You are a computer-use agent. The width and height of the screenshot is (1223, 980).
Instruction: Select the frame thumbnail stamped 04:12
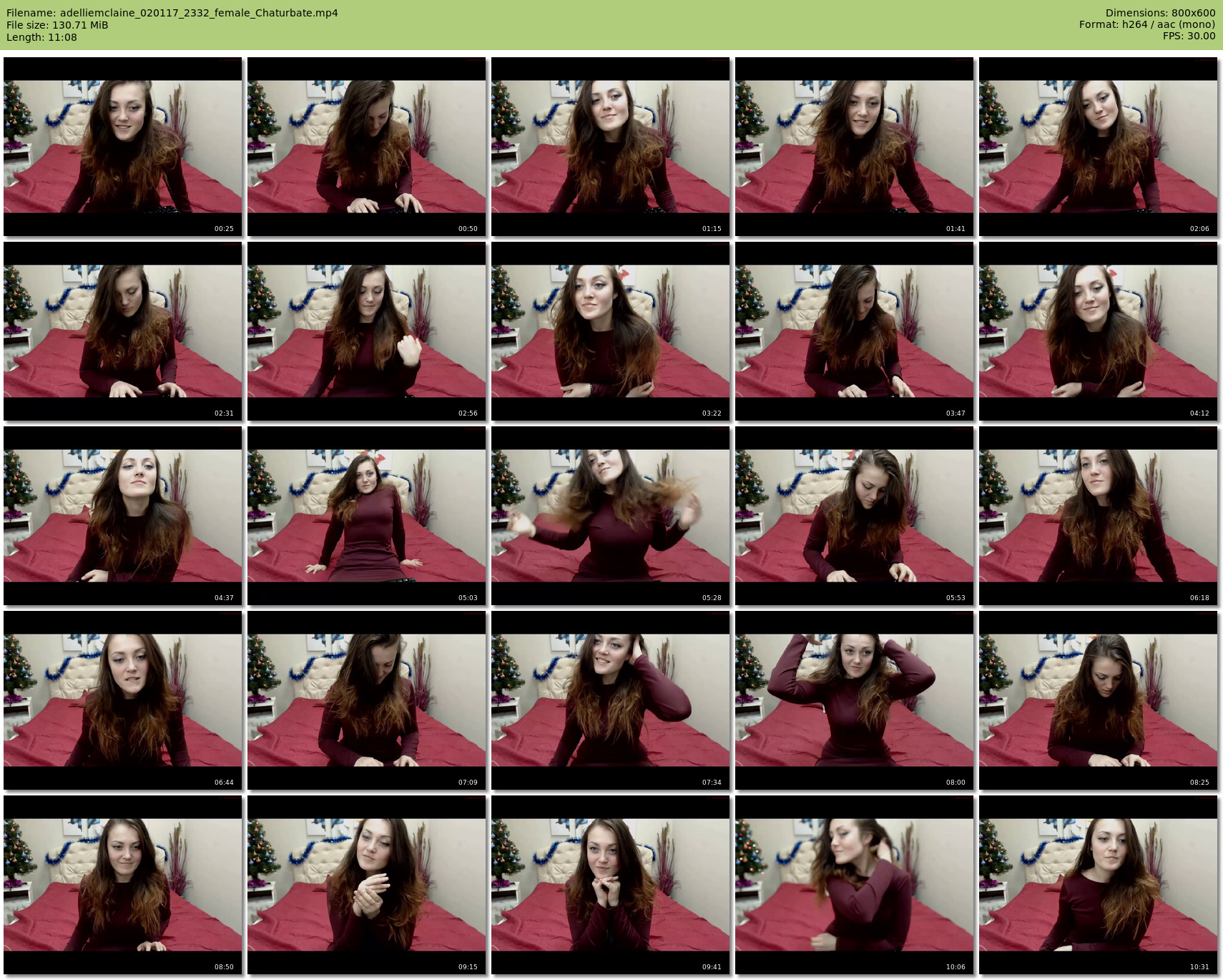(x=1099, y=331)
